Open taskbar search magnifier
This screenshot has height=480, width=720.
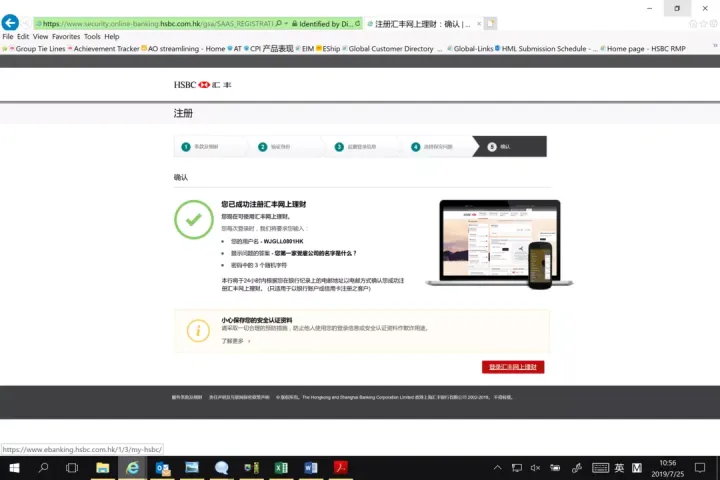pos(43,468)
